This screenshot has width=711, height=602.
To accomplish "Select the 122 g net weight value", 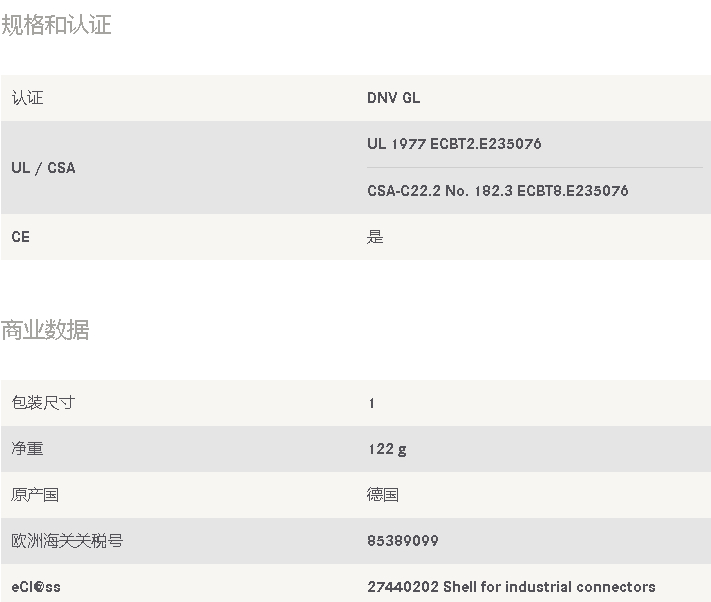I will coord(387,449).
